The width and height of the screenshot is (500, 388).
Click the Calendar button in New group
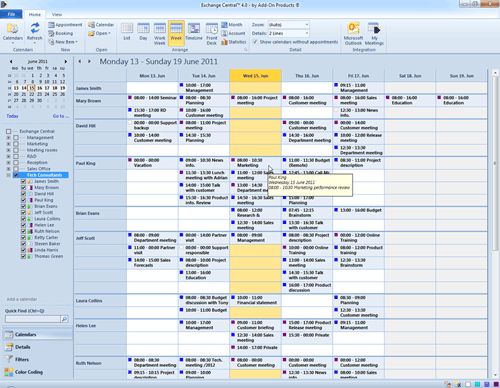[101, 25]
